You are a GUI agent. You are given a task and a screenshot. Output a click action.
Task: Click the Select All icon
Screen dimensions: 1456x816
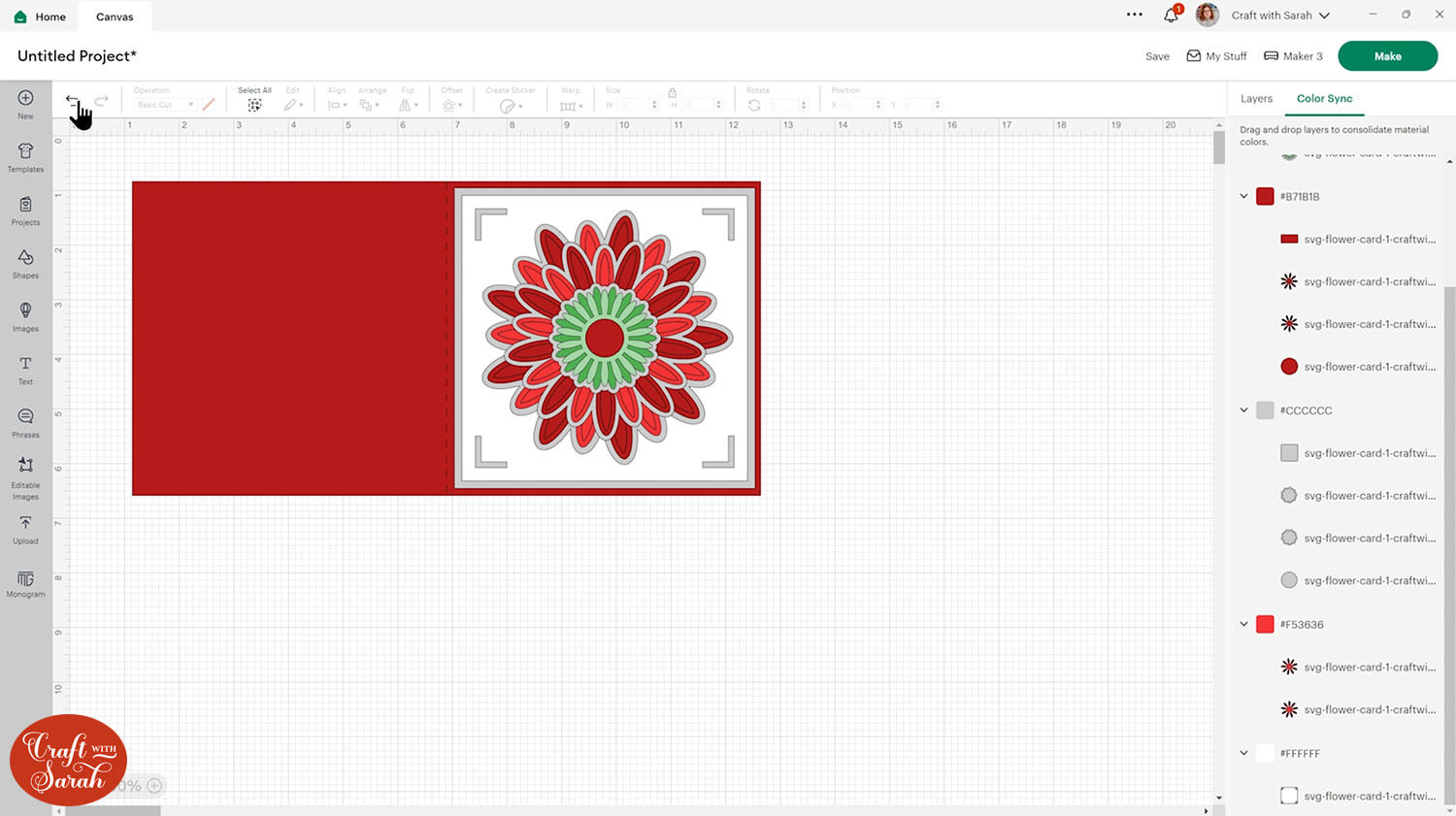pos(254,105)
